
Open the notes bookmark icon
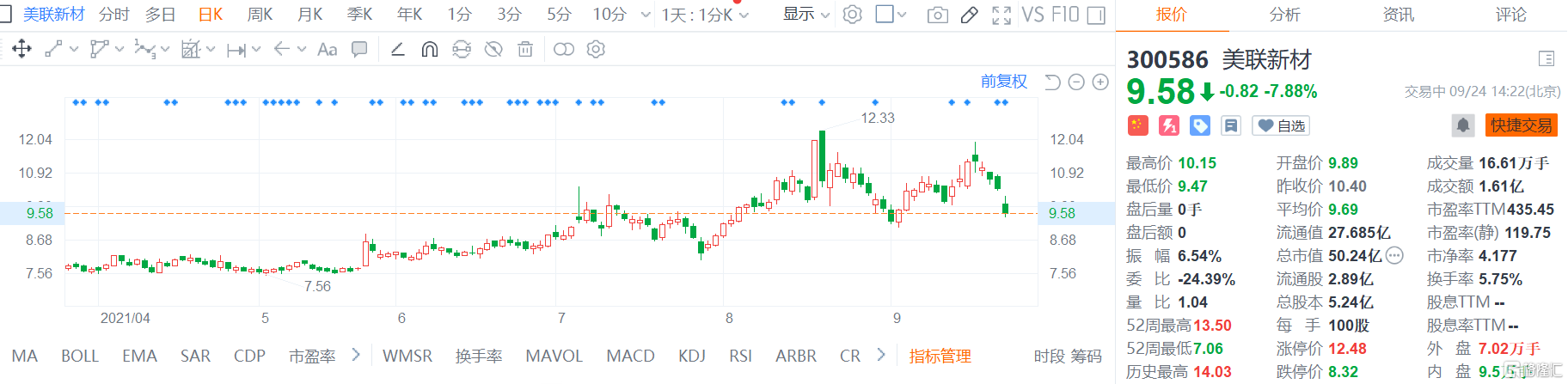click(x=1231, y=125)
